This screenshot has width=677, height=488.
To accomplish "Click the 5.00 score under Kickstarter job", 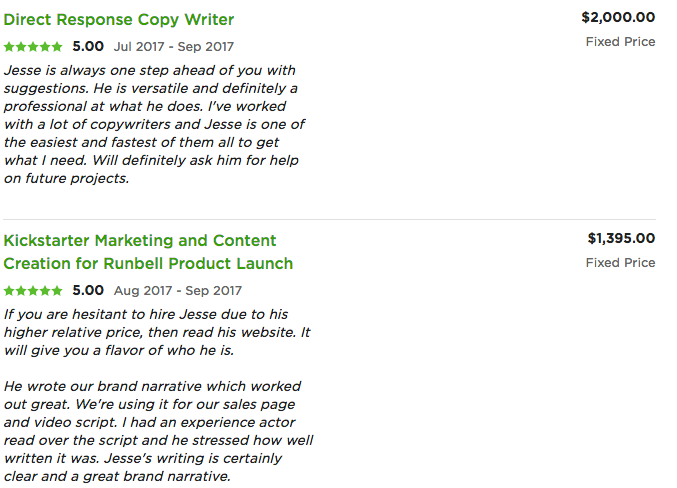I will click(88, 290).
